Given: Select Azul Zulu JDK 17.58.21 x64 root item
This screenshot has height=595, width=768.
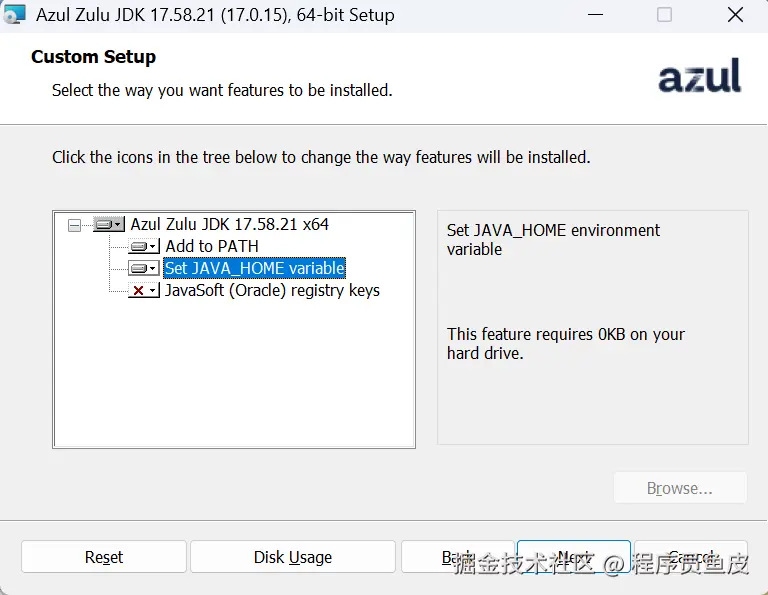Looking at the screenshot, I should [229, 224].
